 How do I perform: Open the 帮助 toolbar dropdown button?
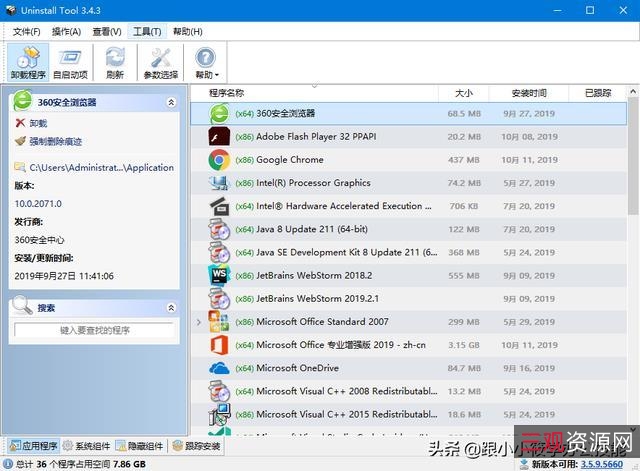[x=207, y=62]
